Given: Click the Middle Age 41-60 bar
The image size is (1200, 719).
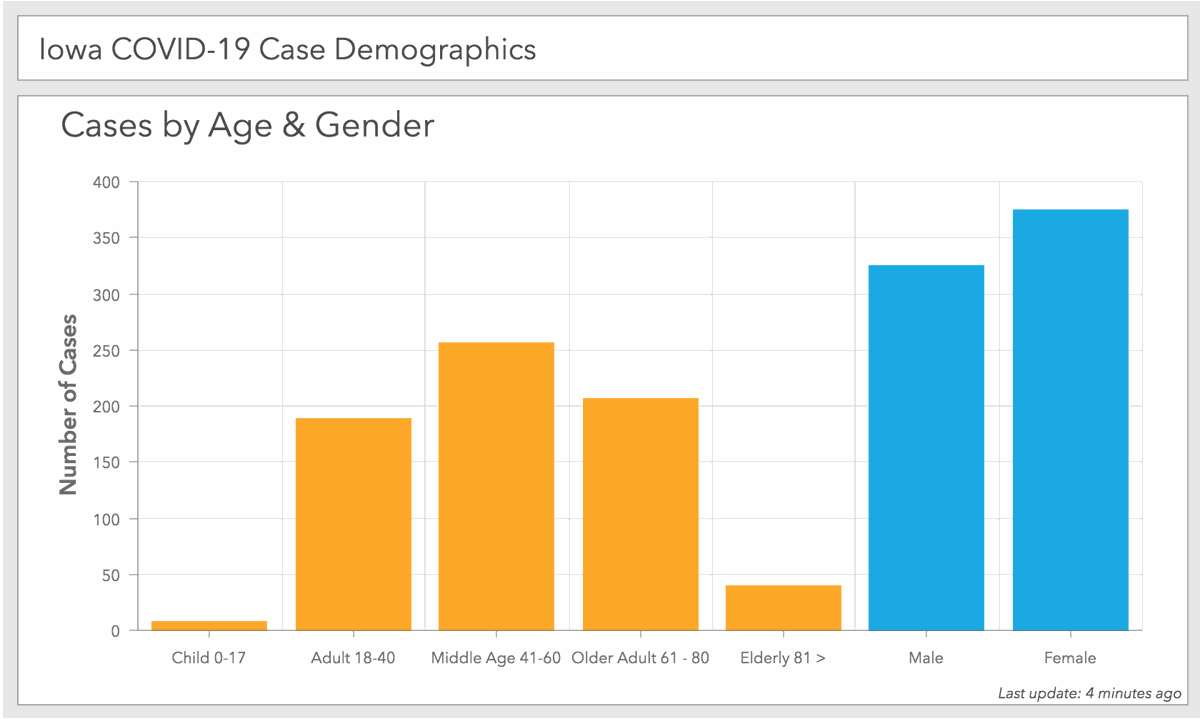Looking at the screenshot, I should pos(497,486).
